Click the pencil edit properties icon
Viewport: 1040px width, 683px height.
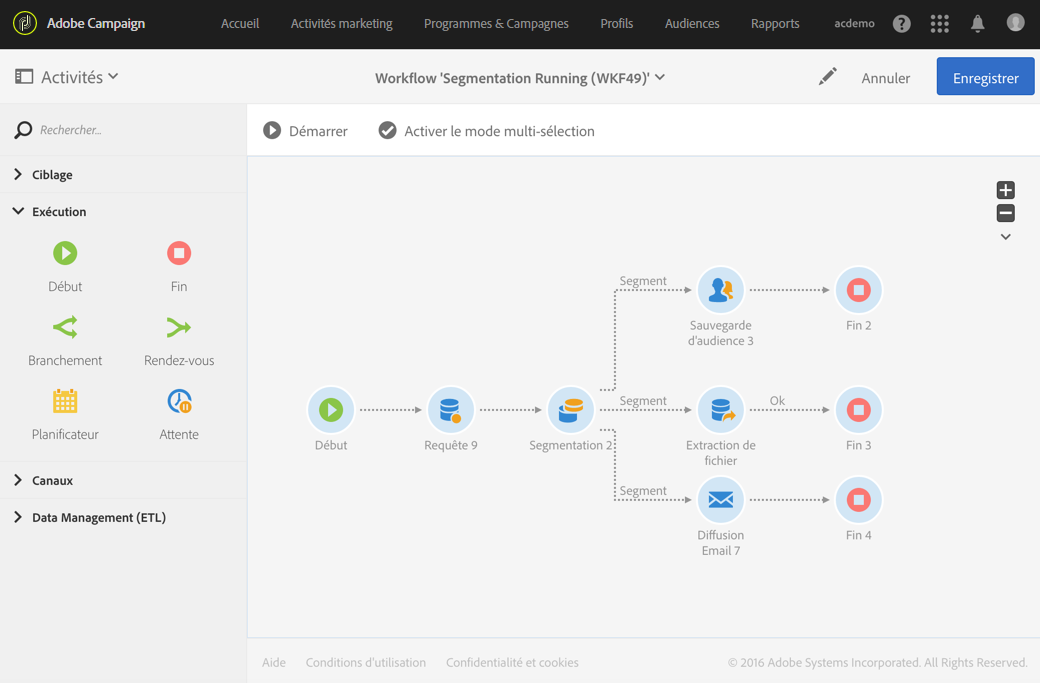[827, 77]
